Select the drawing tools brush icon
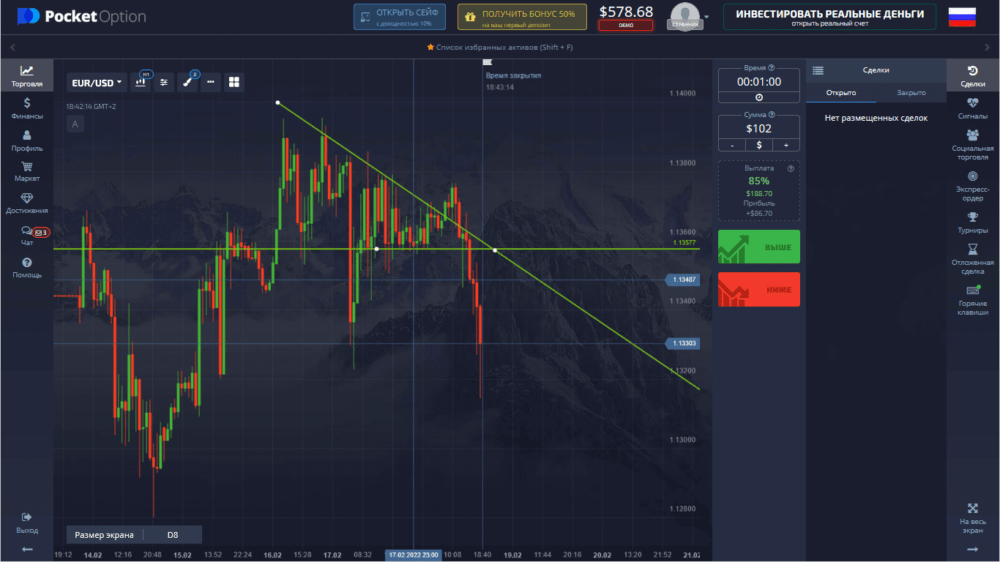 pos(187,83)
